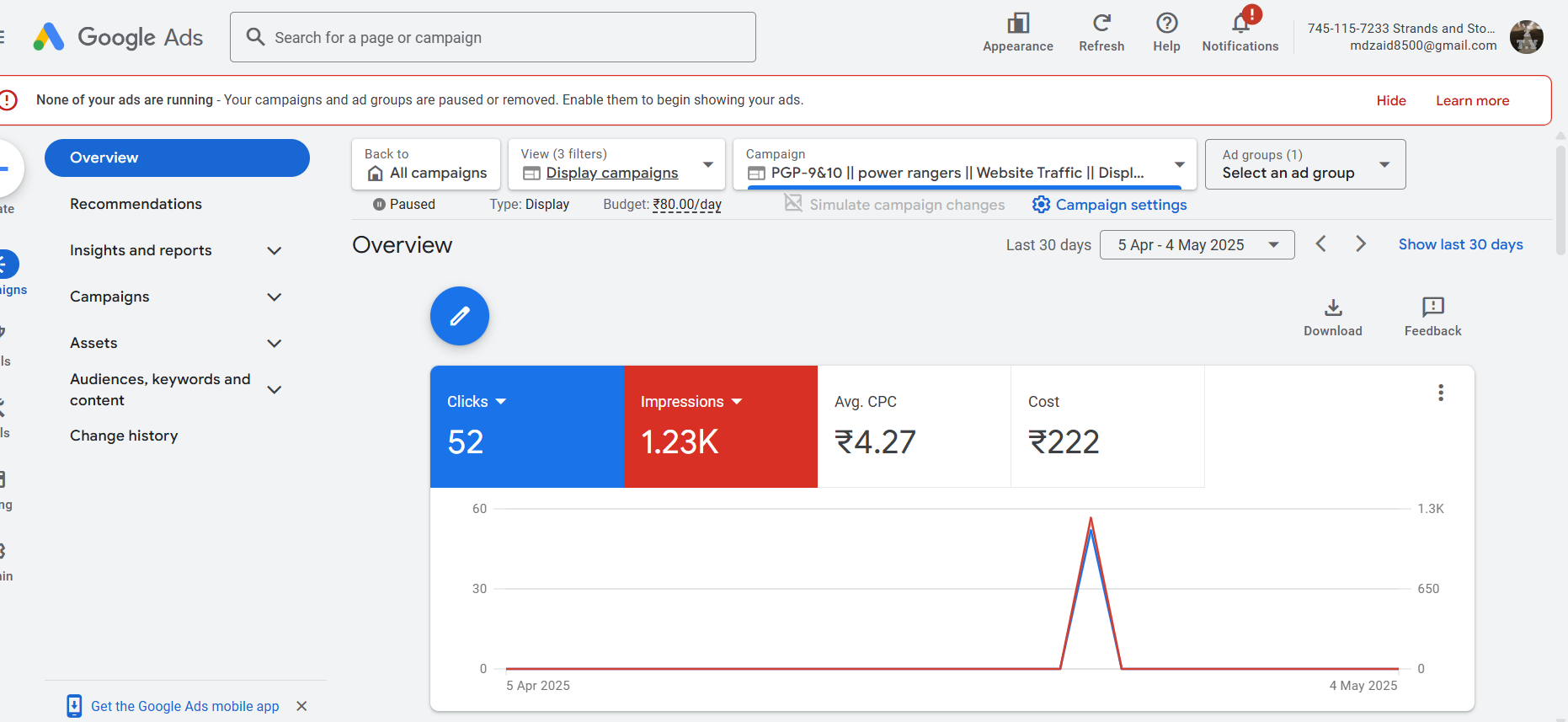The height and width of the screenshot is (722, 1568).
Task: Hide the ads not running alert
Action: tap(1391, 101)
